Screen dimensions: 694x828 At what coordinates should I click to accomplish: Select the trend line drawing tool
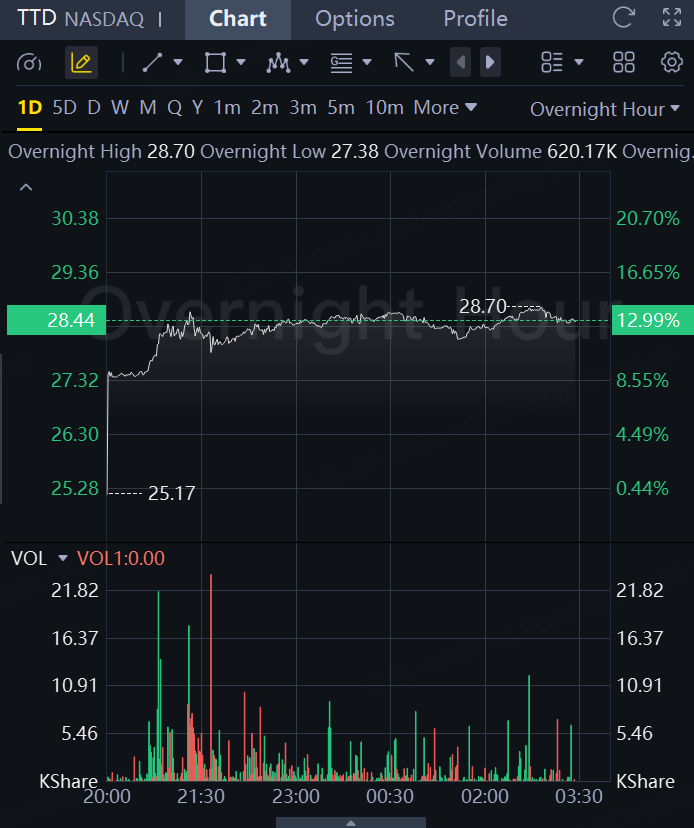(152, 63)
